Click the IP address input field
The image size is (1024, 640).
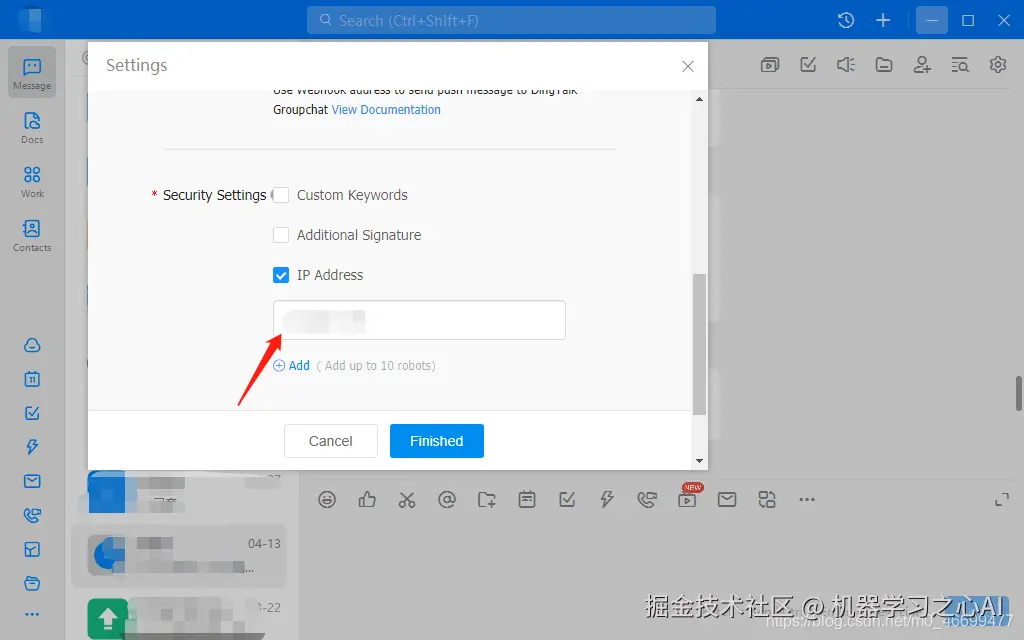419,320
